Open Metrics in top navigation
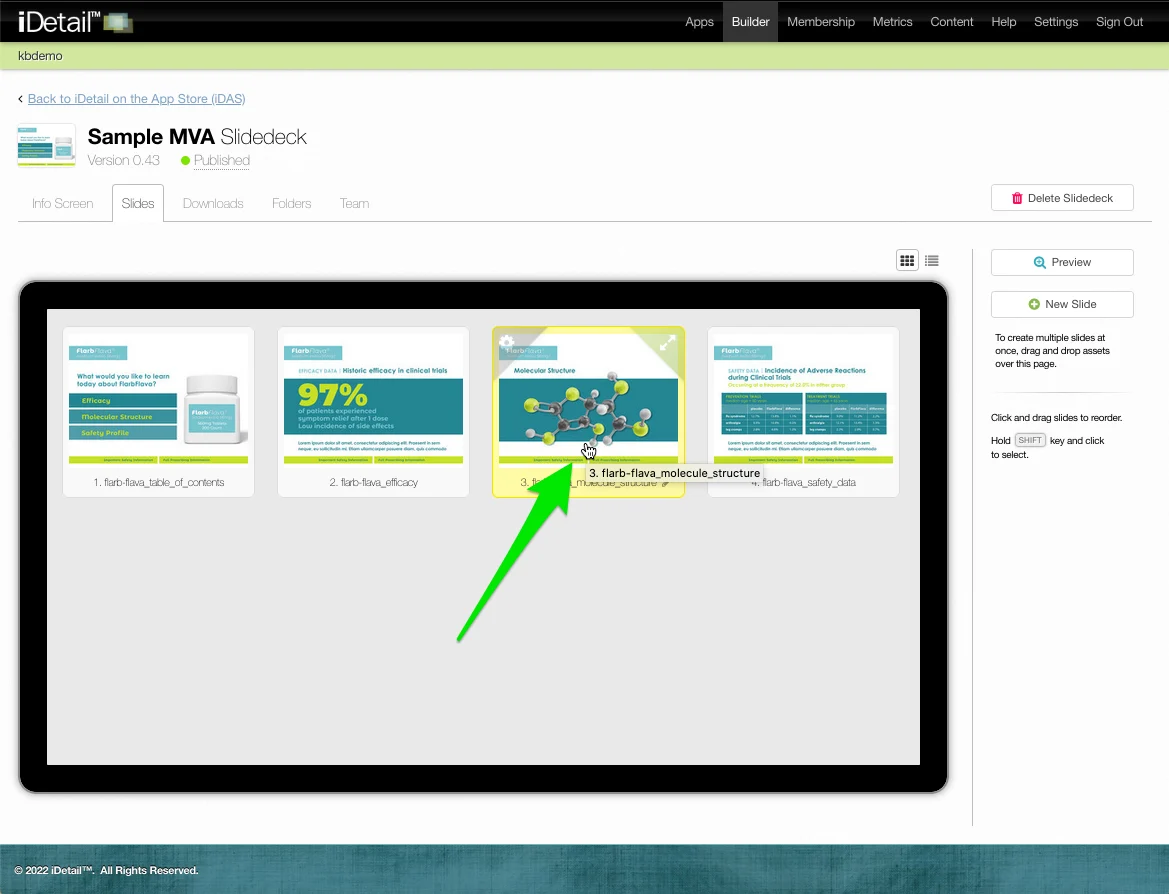This screenshot has height=894, width=1169. tap(892, 22)
